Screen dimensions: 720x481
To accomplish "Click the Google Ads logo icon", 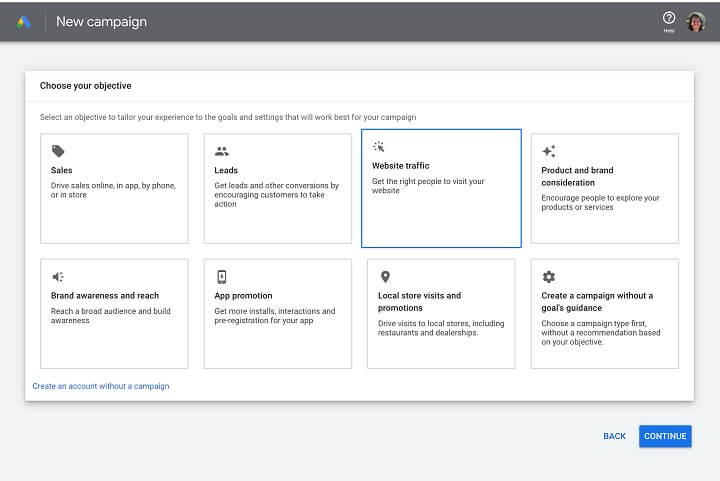I will click(24, 22).
